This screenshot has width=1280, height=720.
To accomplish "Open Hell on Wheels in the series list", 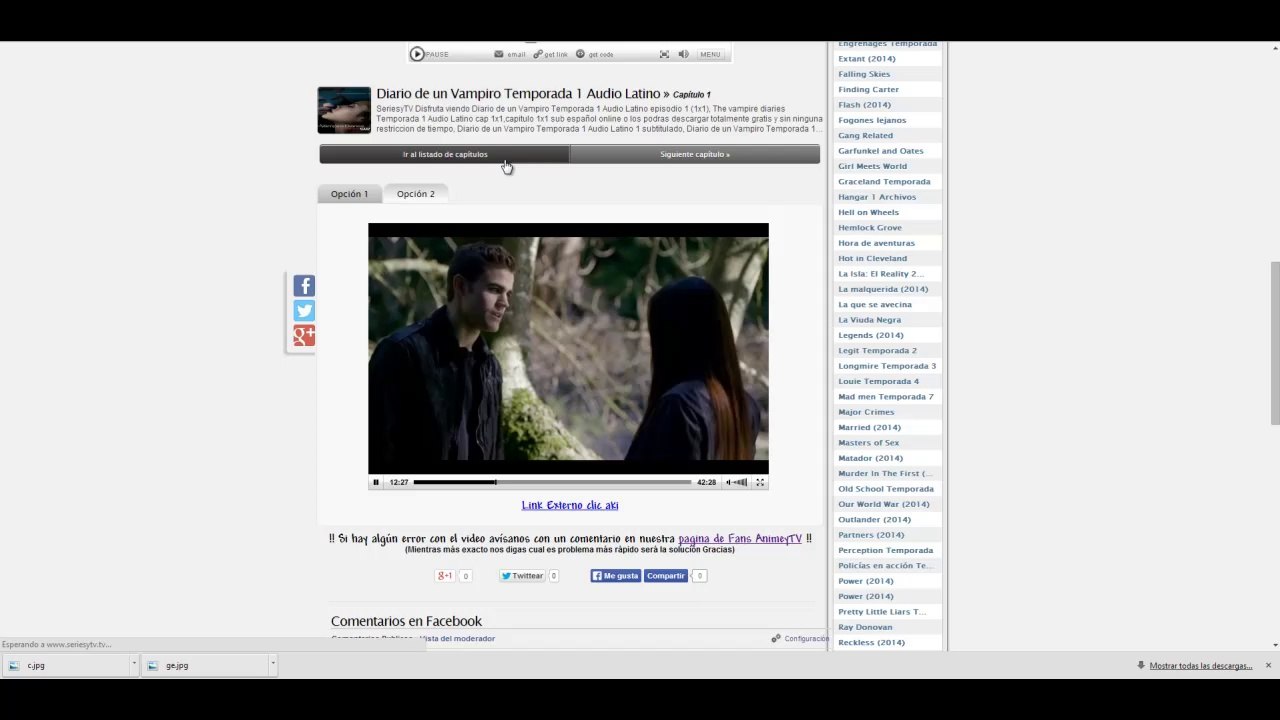I will coord(868,212).
